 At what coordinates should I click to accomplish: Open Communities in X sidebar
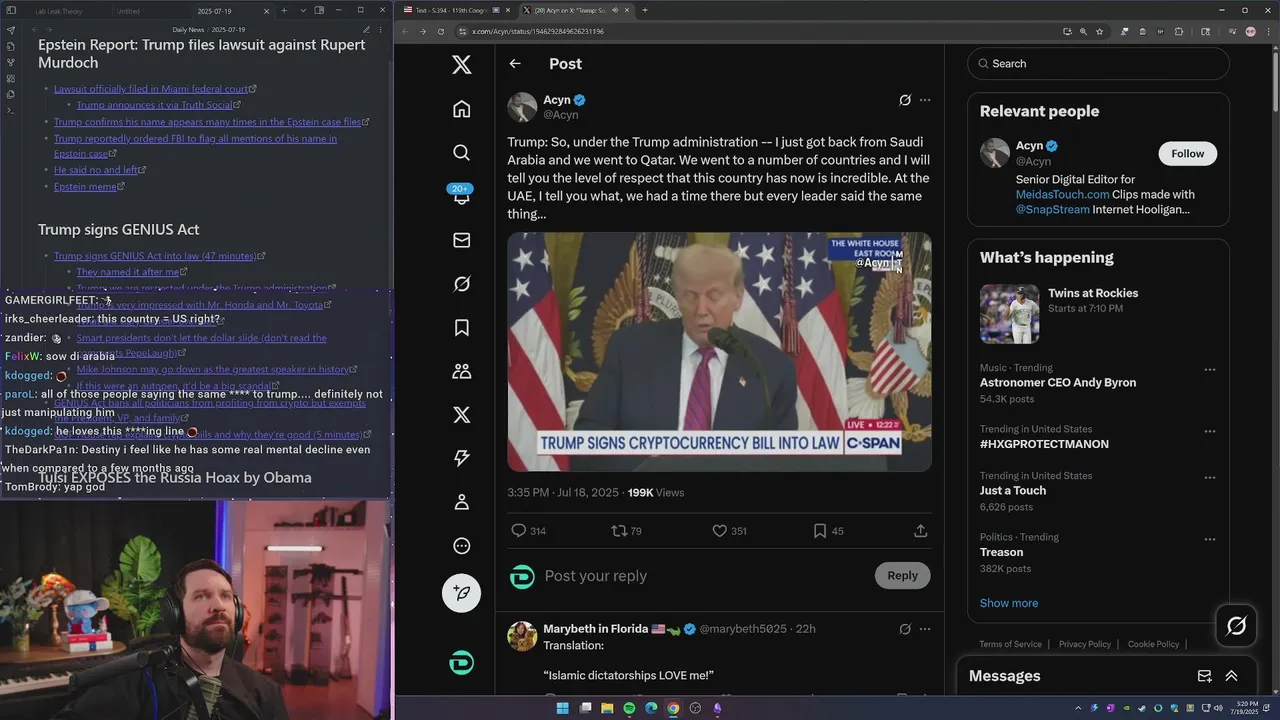(x=461, y=371)
